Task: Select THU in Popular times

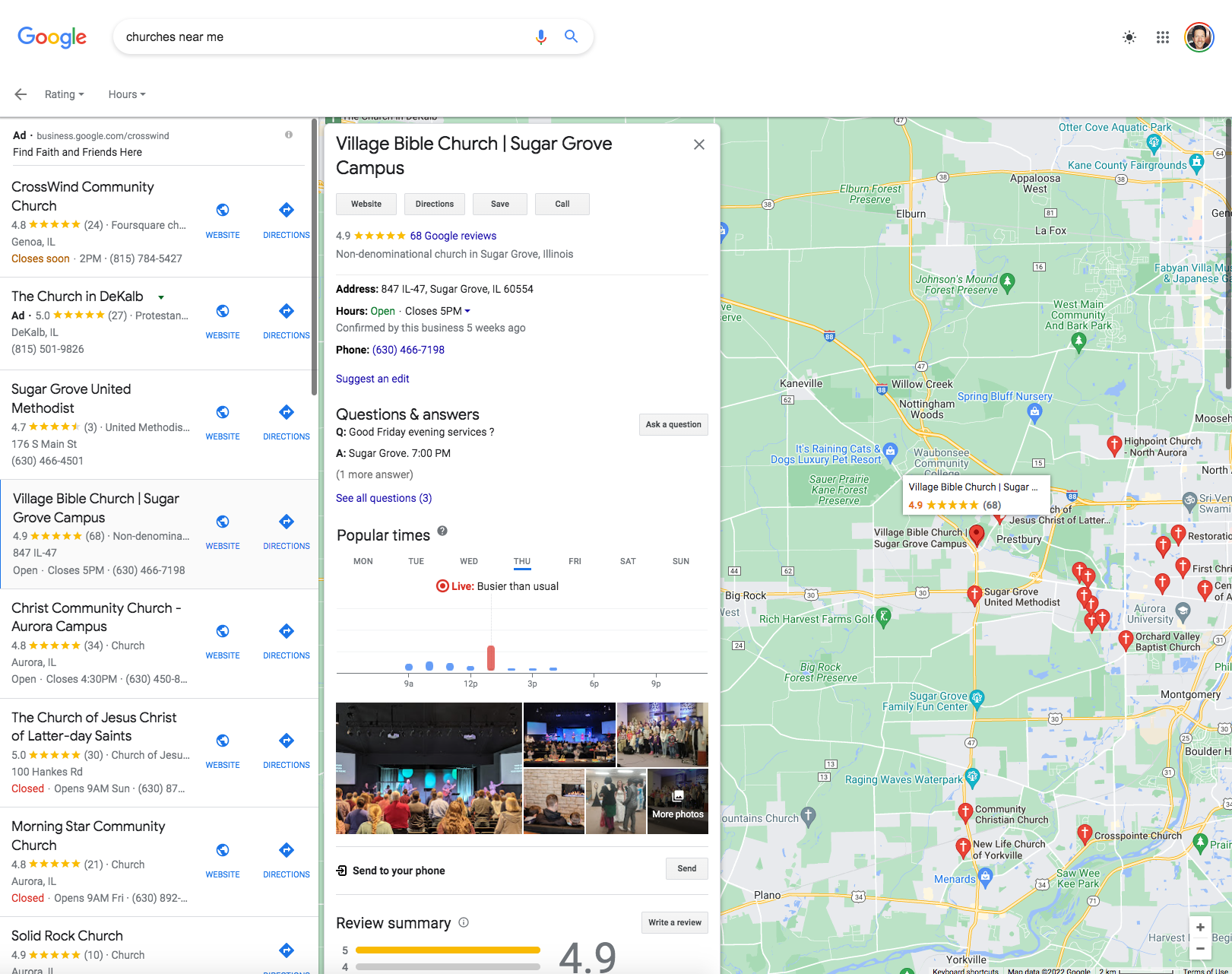Action: click(x=522, y=562)
